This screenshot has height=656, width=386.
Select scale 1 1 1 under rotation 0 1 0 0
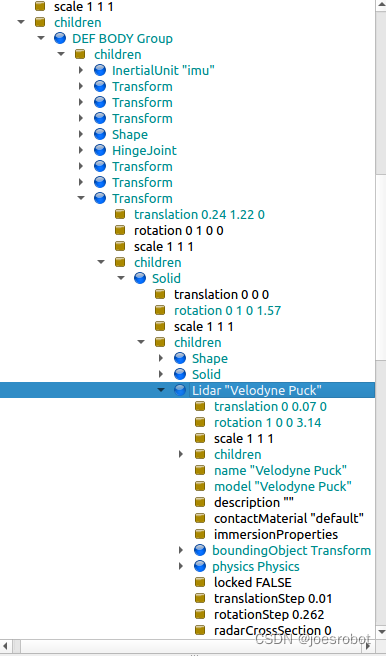click(x=164, y=246)
